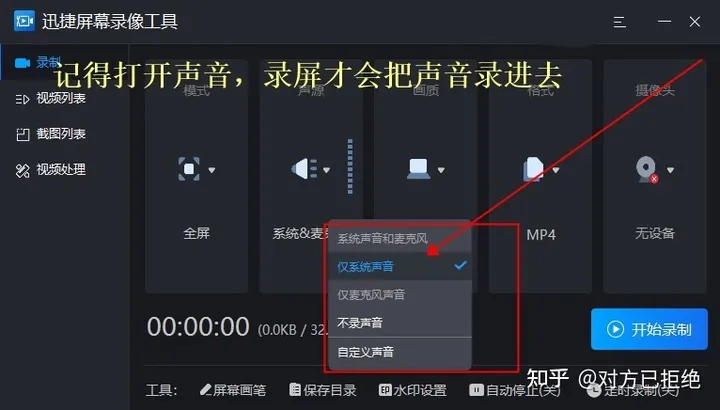Click the 视频列表 sidebar icon
720x410 pixels.
22,99
